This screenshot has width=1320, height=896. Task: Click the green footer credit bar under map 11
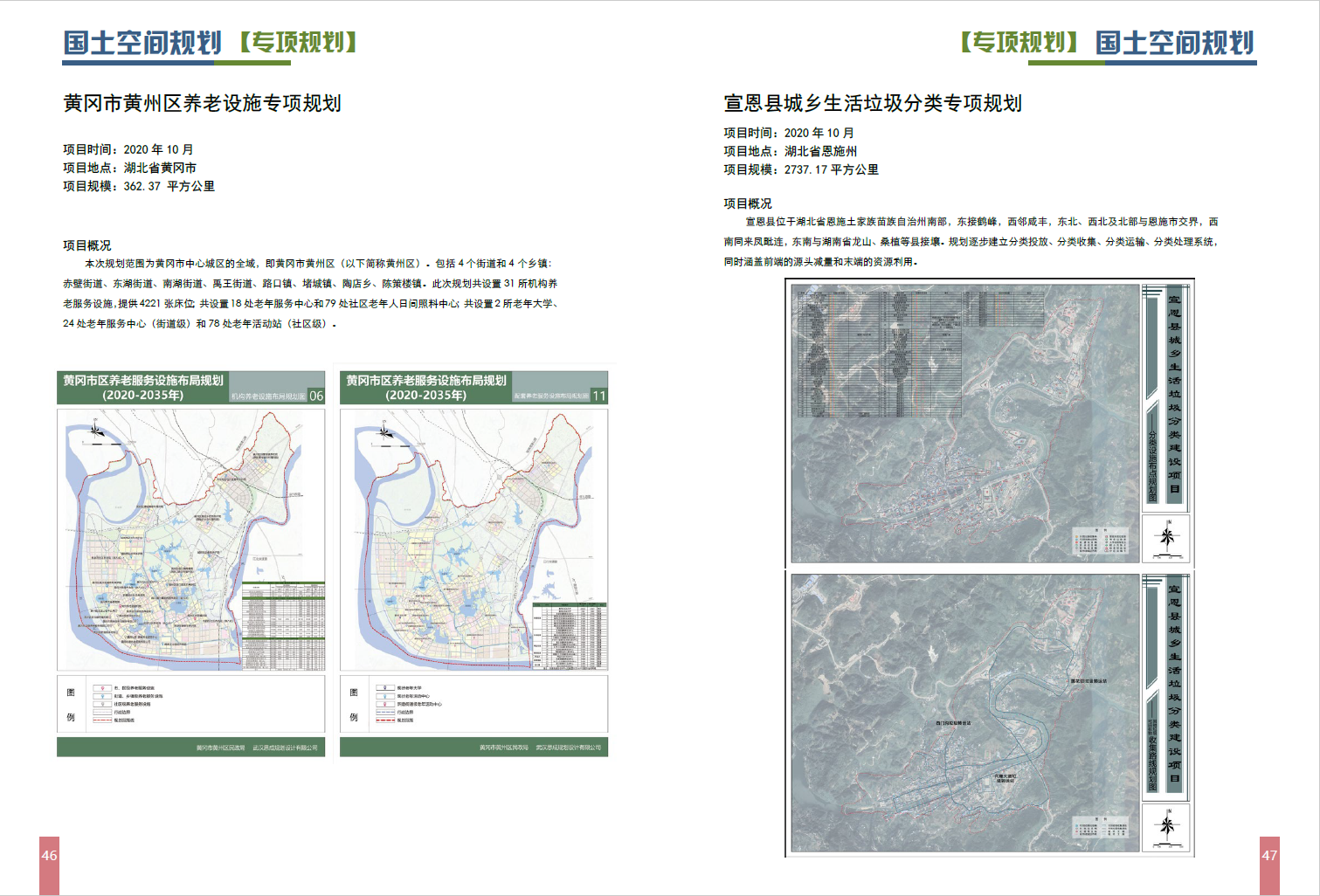click(x=474, y=748)
